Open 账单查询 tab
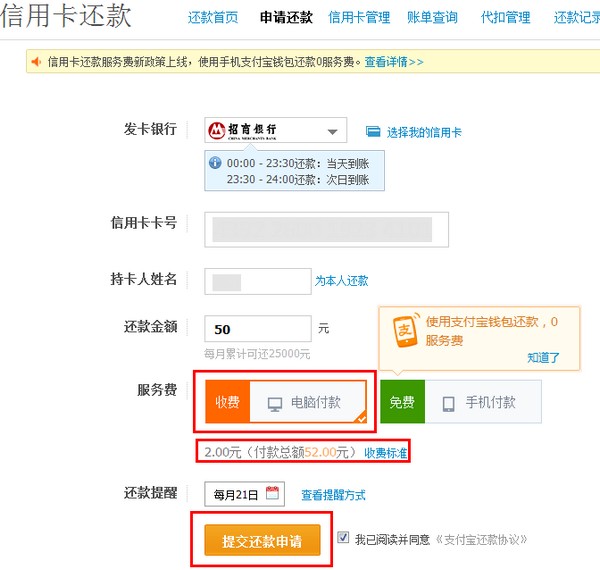Screen dimensions: 600x570 tap(432, 17)
